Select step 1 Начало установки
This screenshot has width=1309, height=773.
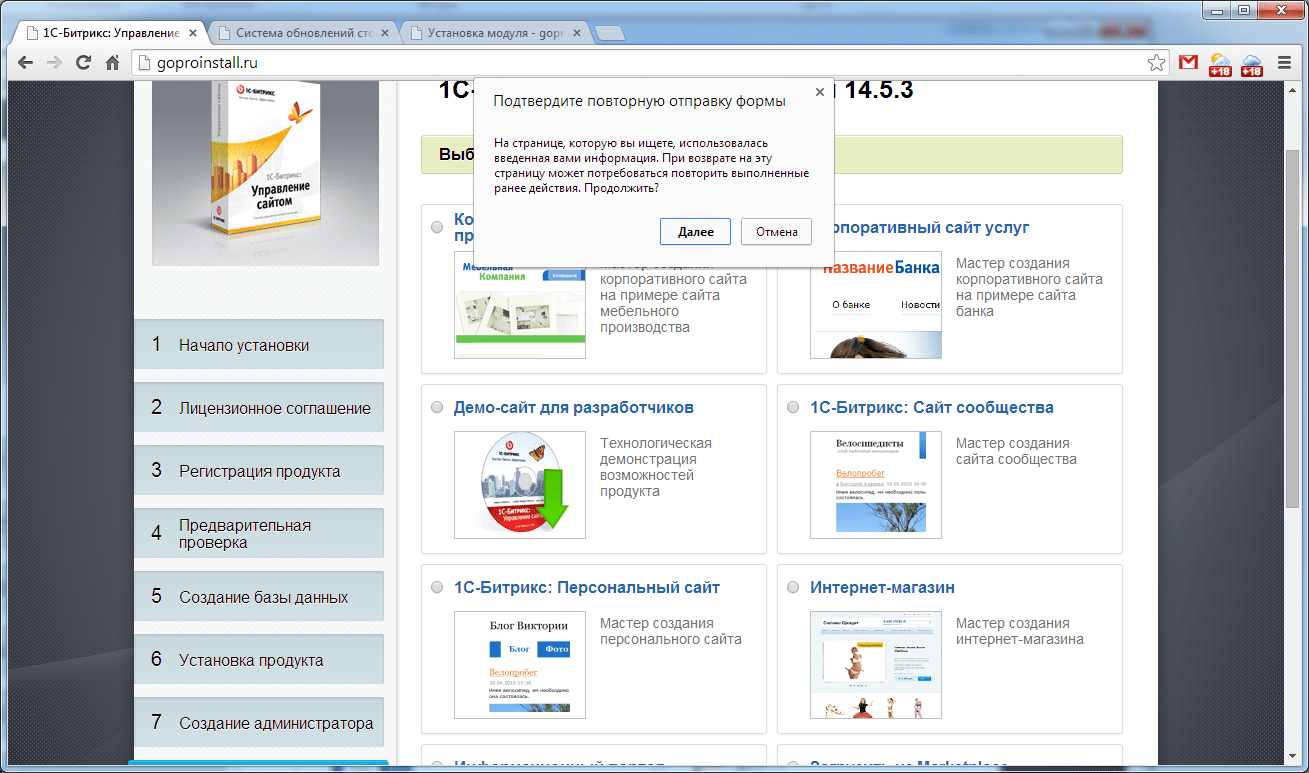259,345
